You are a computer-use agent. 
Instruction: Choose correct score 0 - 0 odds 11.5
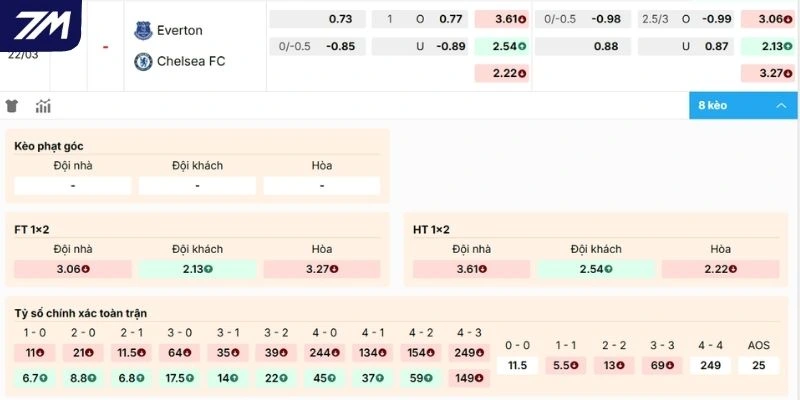[517, 365]
